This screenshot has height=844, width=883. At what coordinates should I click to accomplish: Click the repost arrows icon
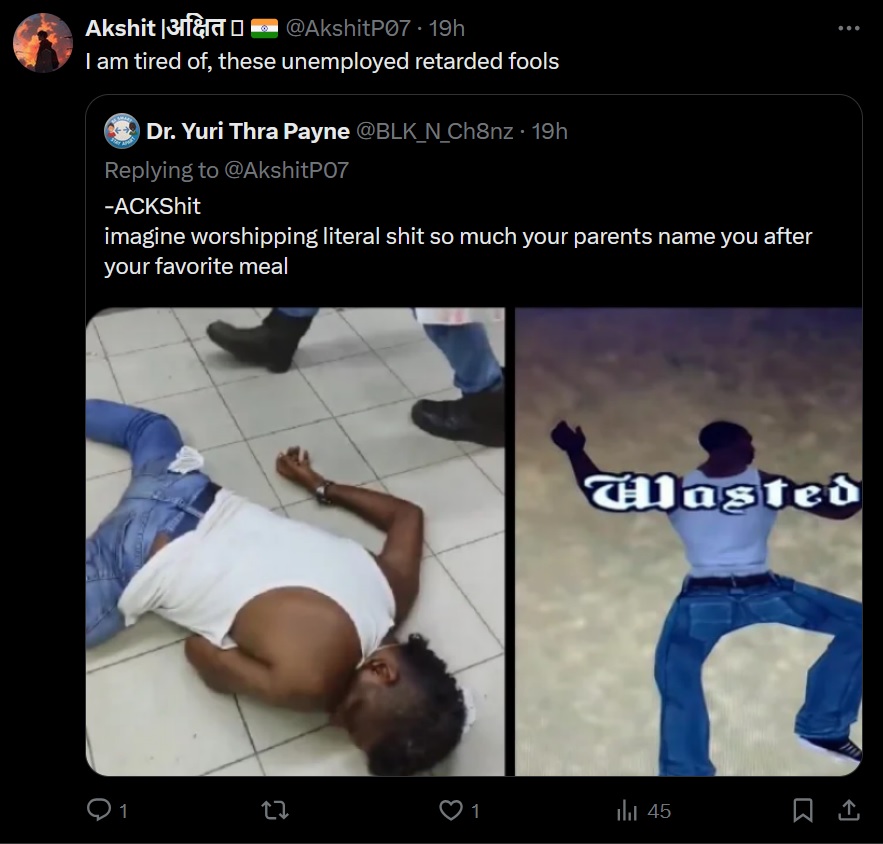click(275, 810)
